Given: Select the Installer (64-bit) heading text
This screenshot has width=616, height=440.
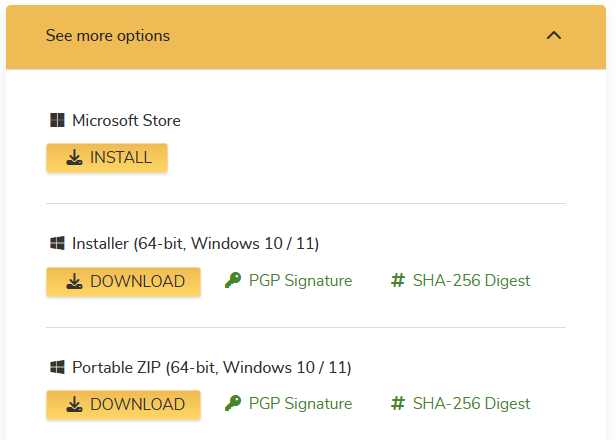Looking at the screenshot, I should point(196,243).
